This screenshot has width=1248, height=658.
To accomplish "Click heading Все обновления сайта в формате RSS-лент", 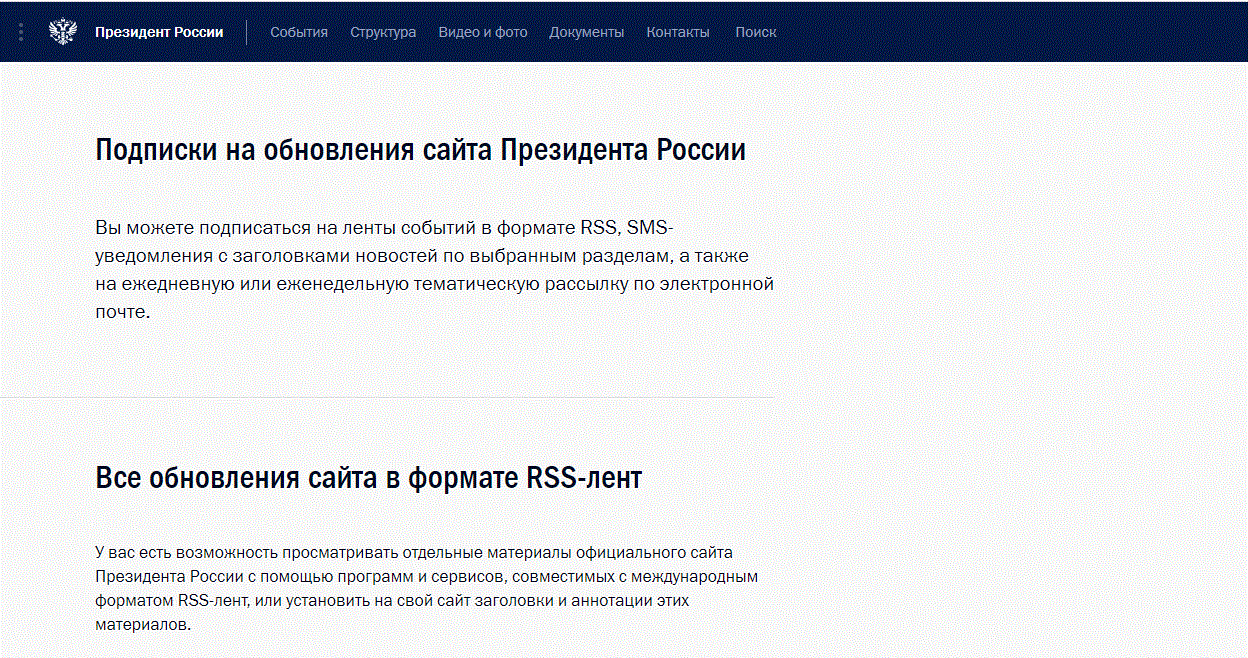I will (368, 478).
